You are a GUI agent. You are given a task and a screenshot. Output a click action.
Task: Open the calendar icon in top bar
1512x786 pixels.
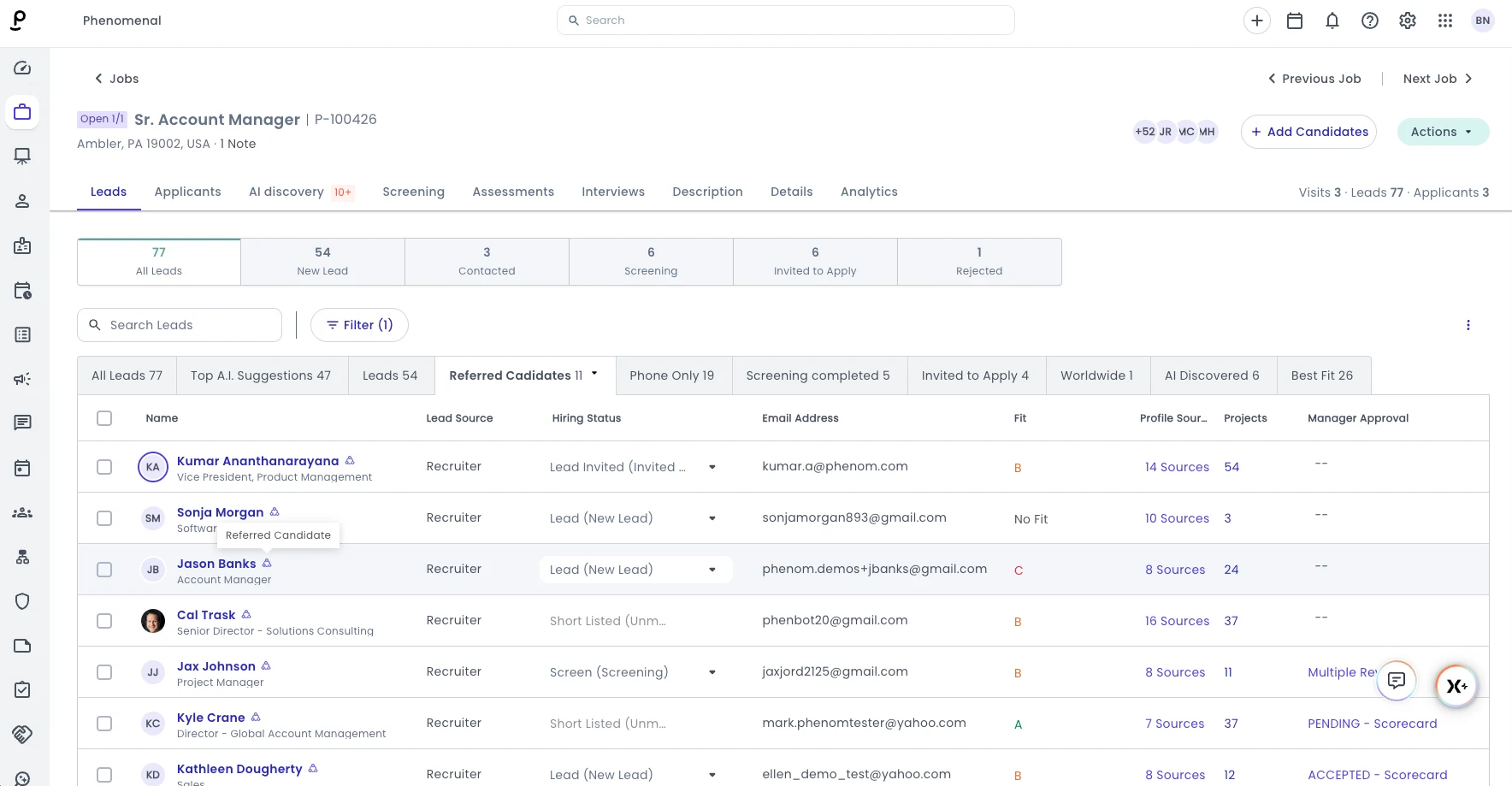[1295, 21]
